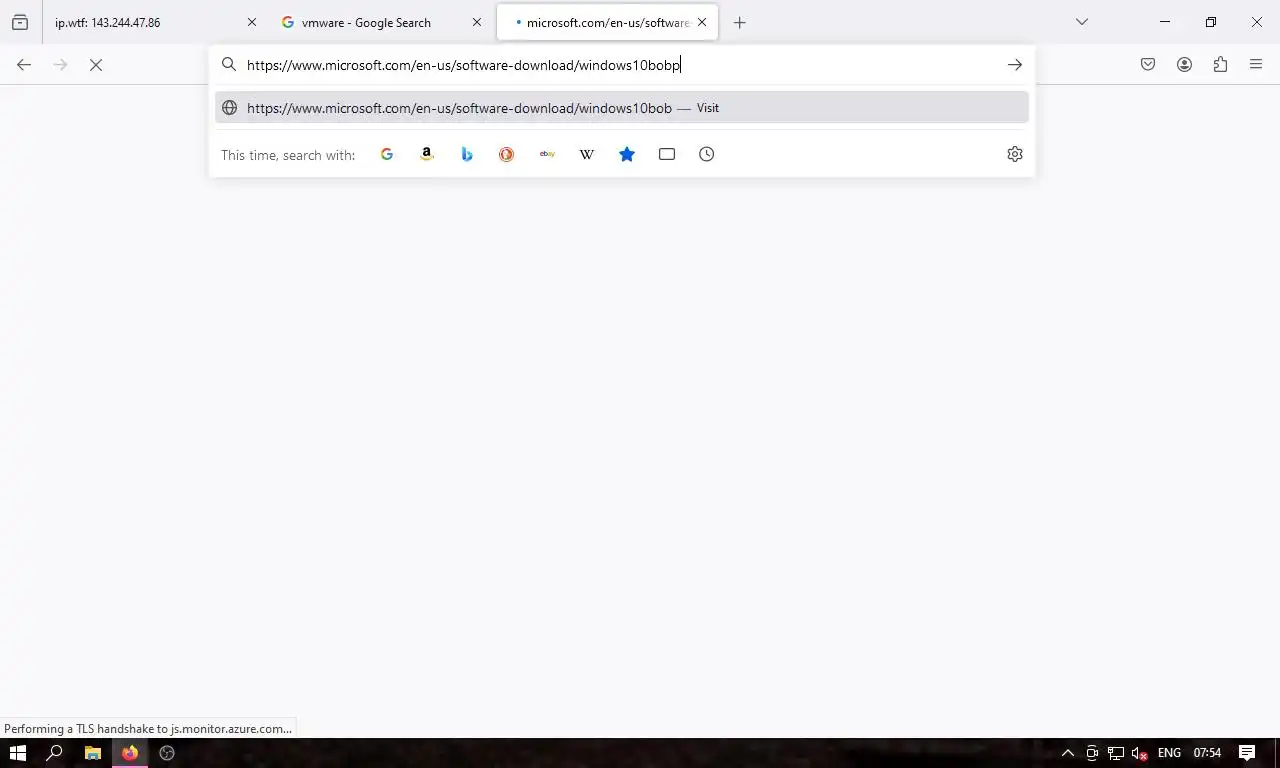Click the address bar URL field
Screen dimensions: 1280x768
point(620,65)
